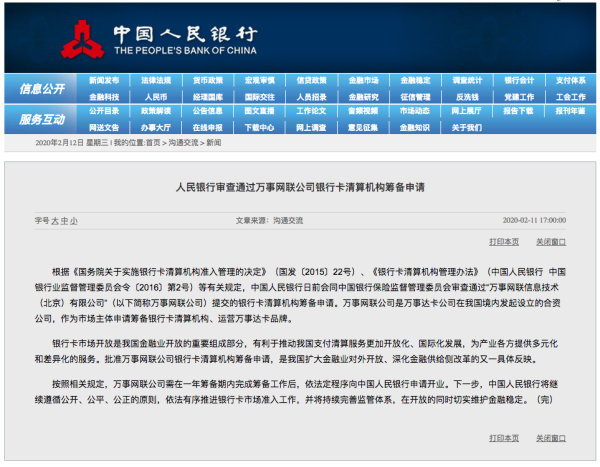600x467 pixels.
Task: Set font size to 中 (medium)
Action: [x=64, y=221]
